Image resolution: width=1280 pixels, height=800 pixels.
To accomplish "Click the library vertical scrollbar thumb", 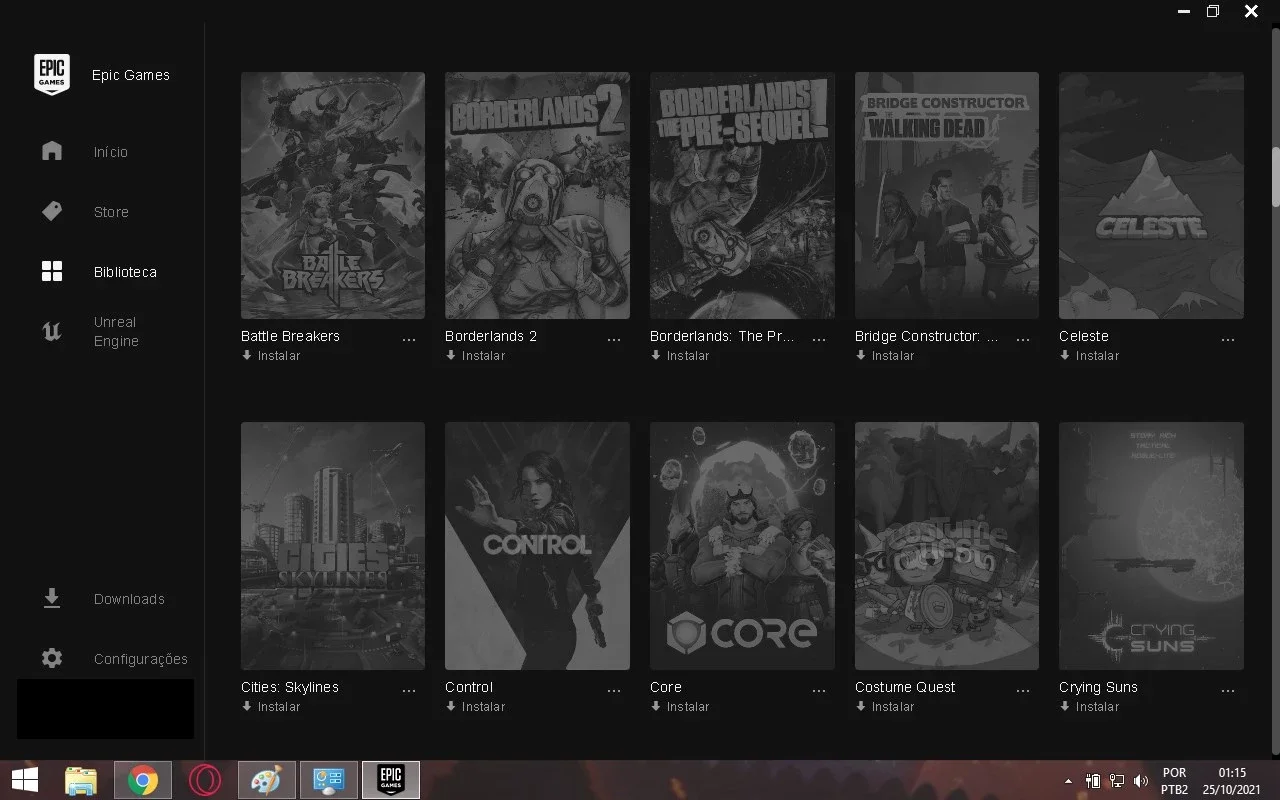I will 1275,178.
